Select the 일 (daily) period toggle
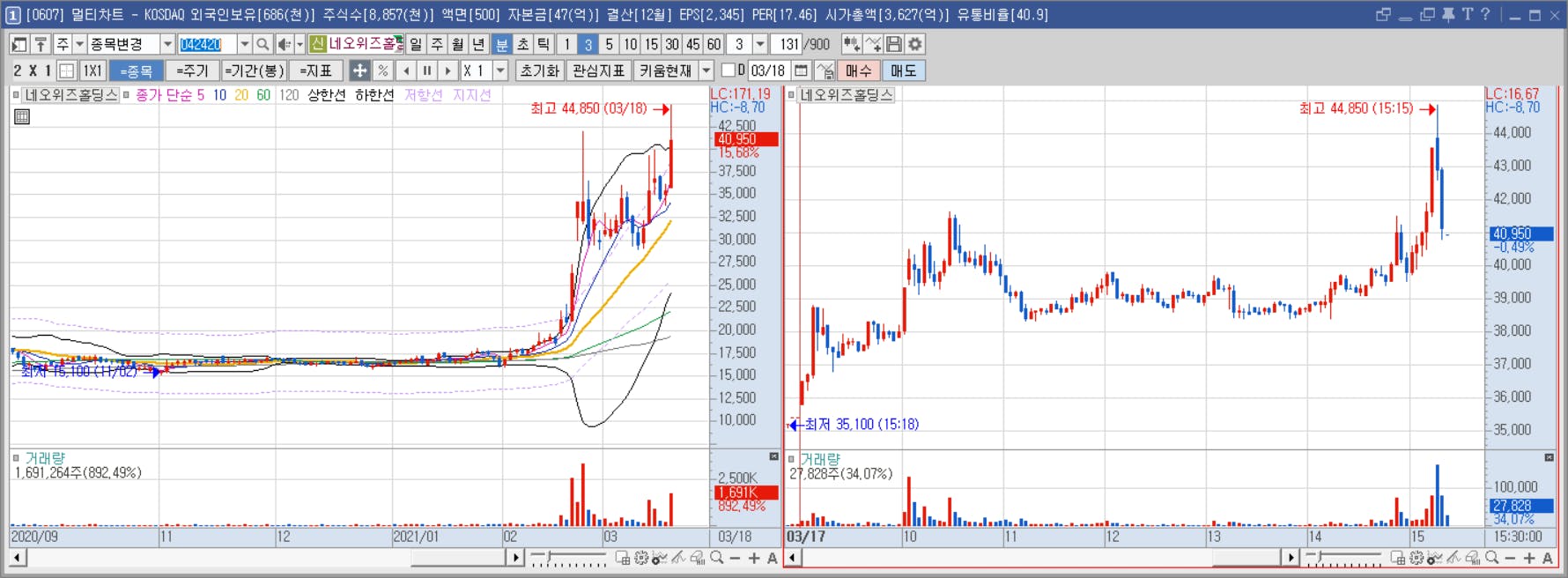The image size is (1568, 578). [416, 44]
